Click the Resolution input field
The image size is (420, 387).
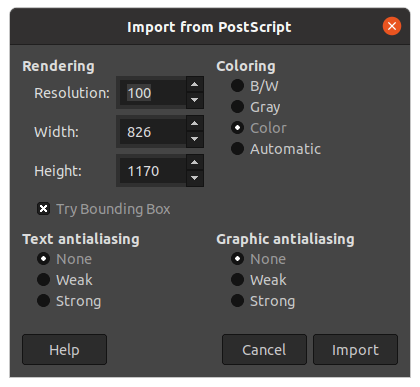[x=152, y=93]
